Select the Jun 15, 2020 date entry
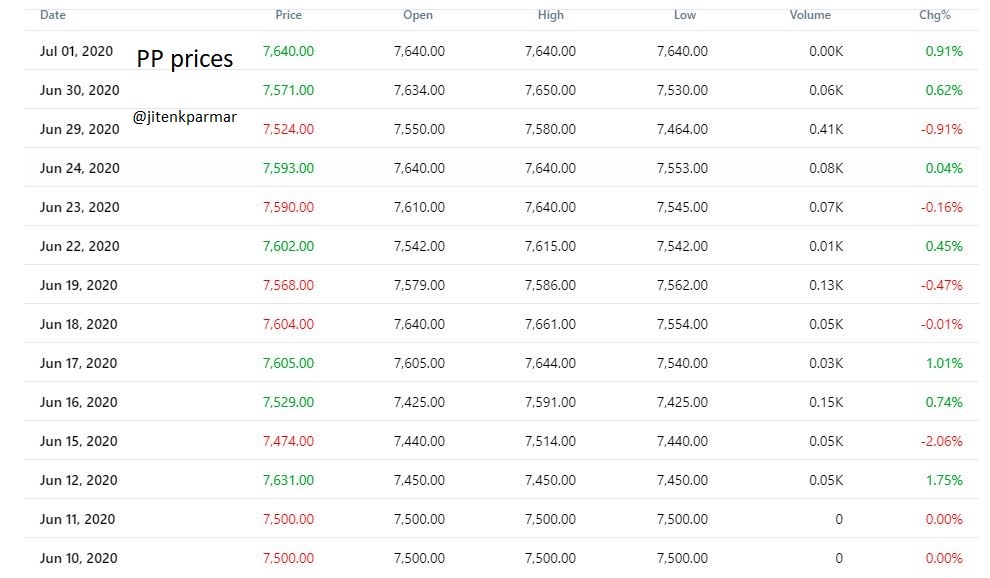990x578 pixels. point(79,440)
